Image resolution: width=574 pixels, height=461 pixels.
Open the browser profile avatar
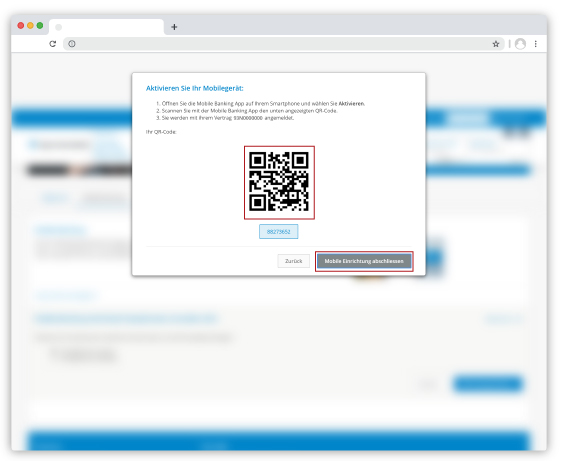520,44
